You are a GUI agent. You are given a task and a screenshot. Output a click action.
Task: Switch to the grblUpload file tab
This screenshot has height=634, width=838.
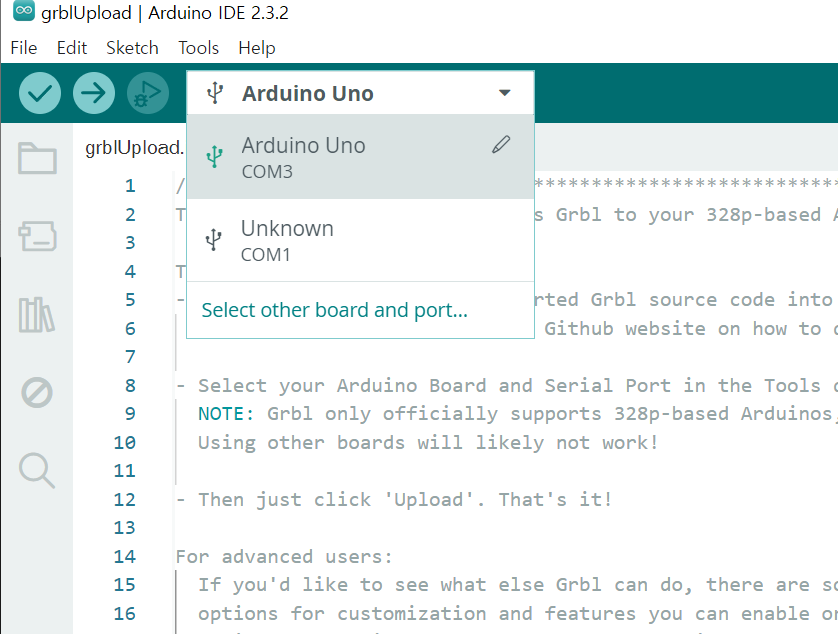[135, 148]
